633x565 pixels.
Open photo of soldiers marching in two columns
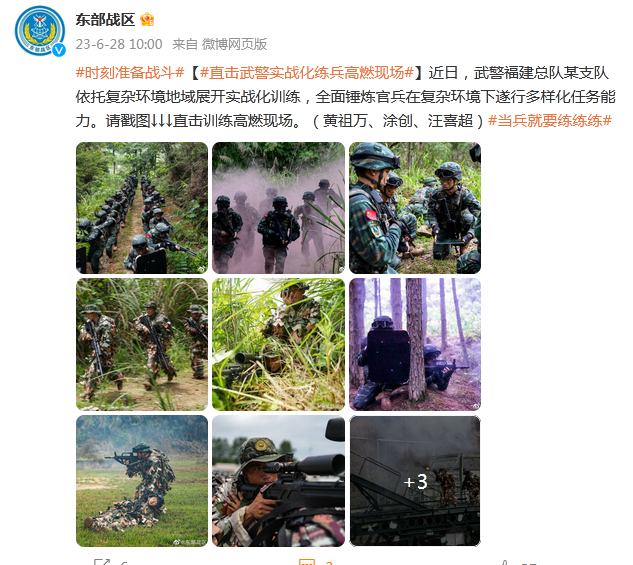[x=142, y=208]
